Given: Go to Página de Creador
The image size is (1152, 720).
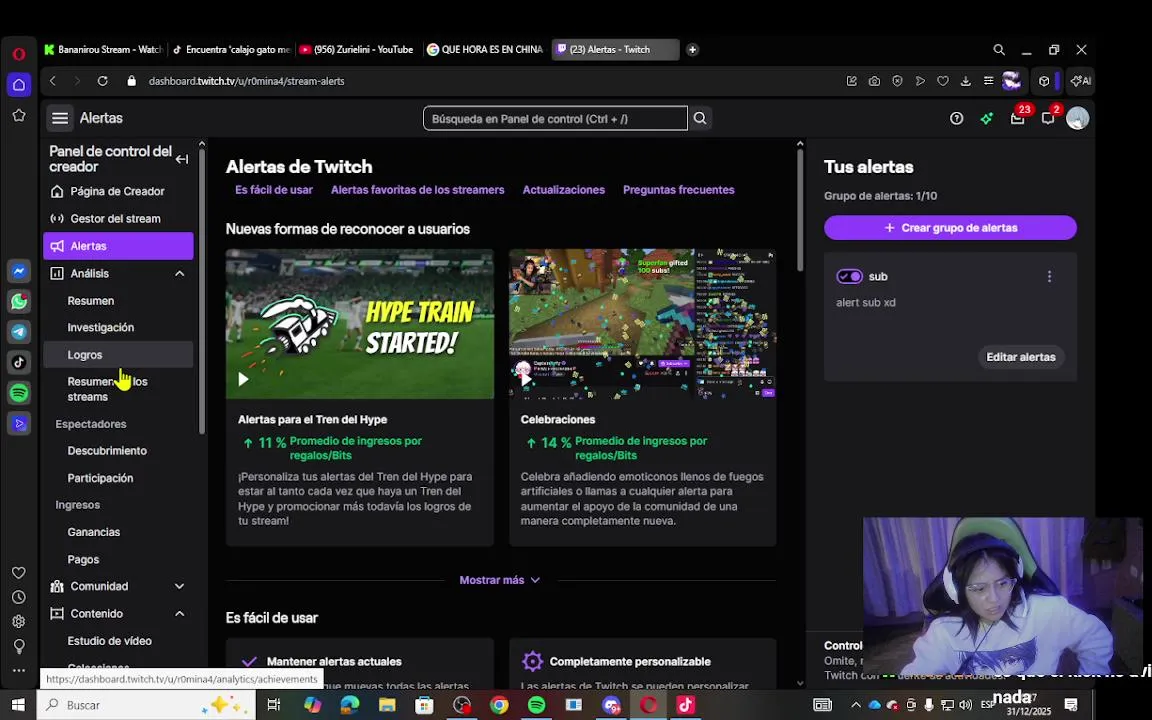Looking at the screenshot, I should pos(118,191).
